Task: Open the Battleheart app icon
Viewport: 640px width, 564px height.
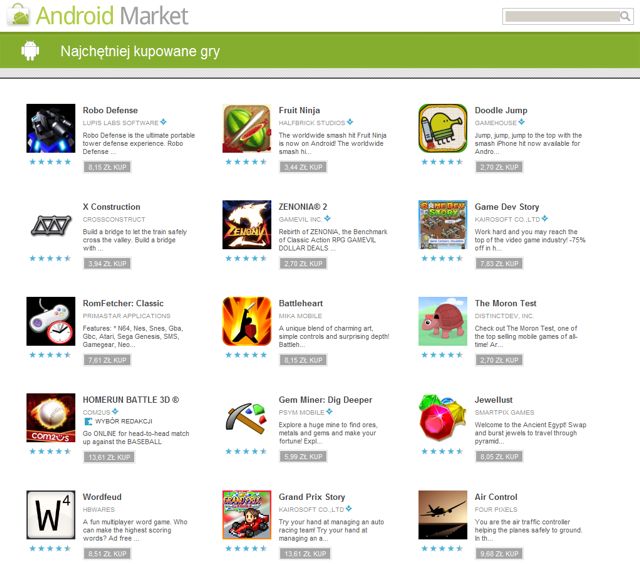Action: point(247,321)
